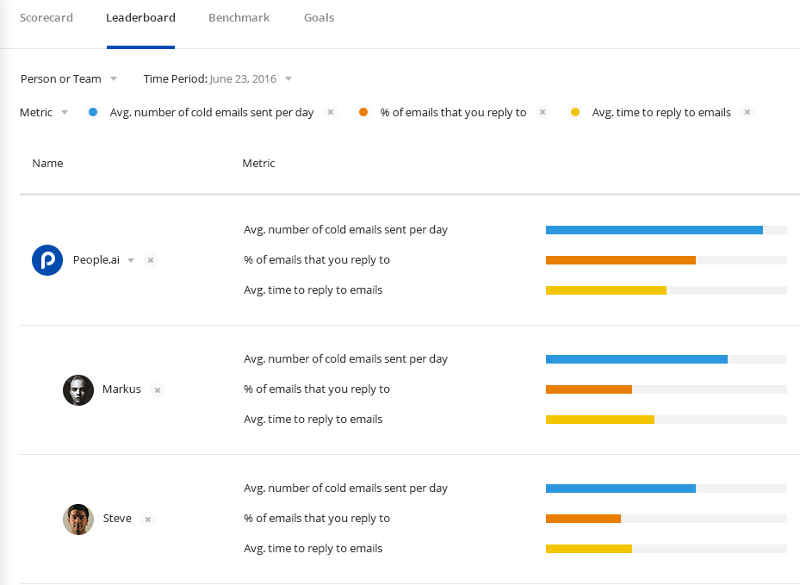Open the Time Period date dropdown

pos(218,79)
